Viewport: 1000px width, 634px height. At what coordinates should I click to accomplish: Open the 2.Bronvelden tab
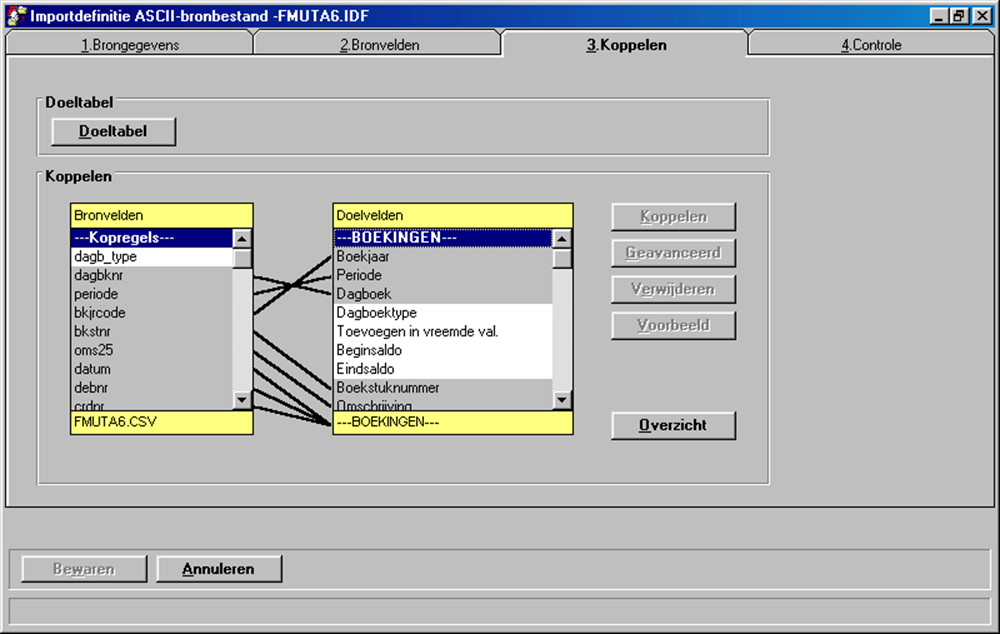379,45
